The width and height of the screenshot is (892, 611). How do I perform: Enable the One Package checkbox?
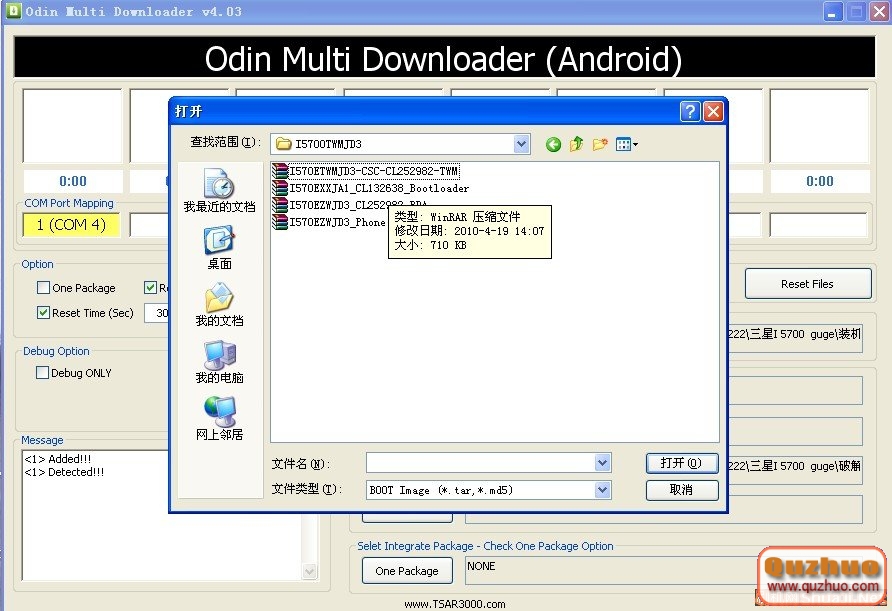(43, 287)
